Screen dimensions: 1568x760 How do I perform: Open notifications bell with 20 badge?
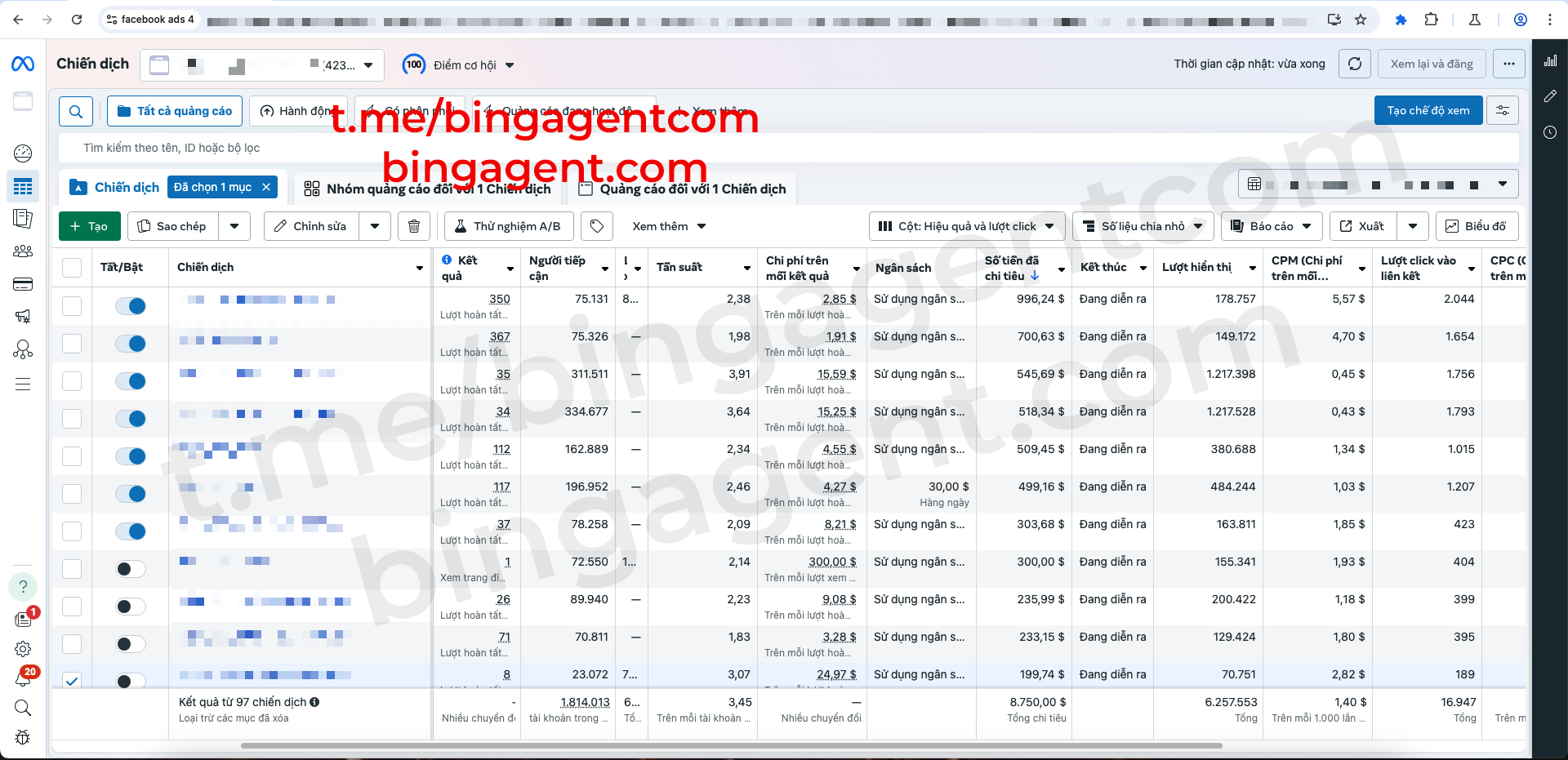click(23, 678)
